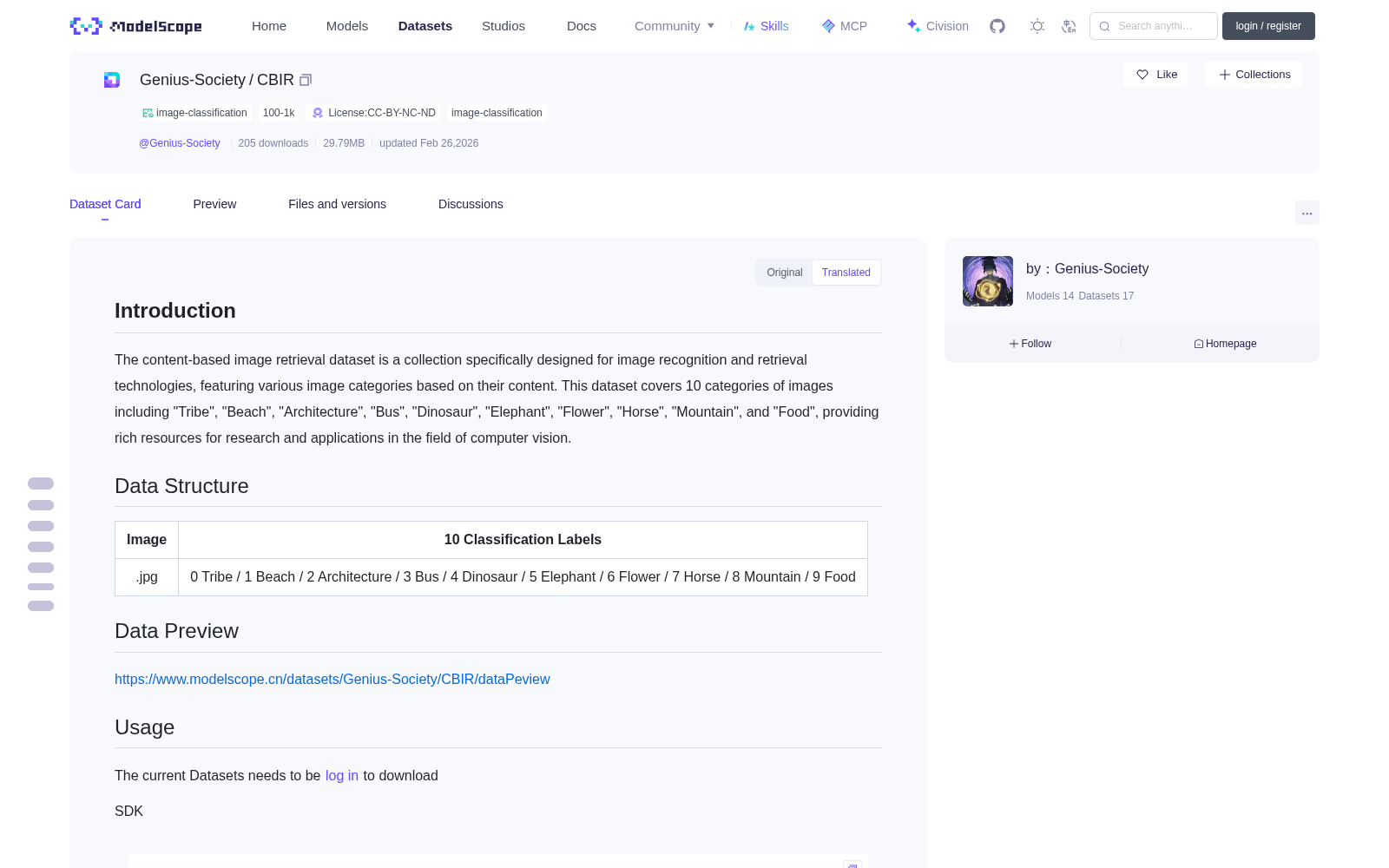The width and height of the screenshot is (1389, 868).
Task: Go to the Models nav item
Action: click(x=347, y=26)
